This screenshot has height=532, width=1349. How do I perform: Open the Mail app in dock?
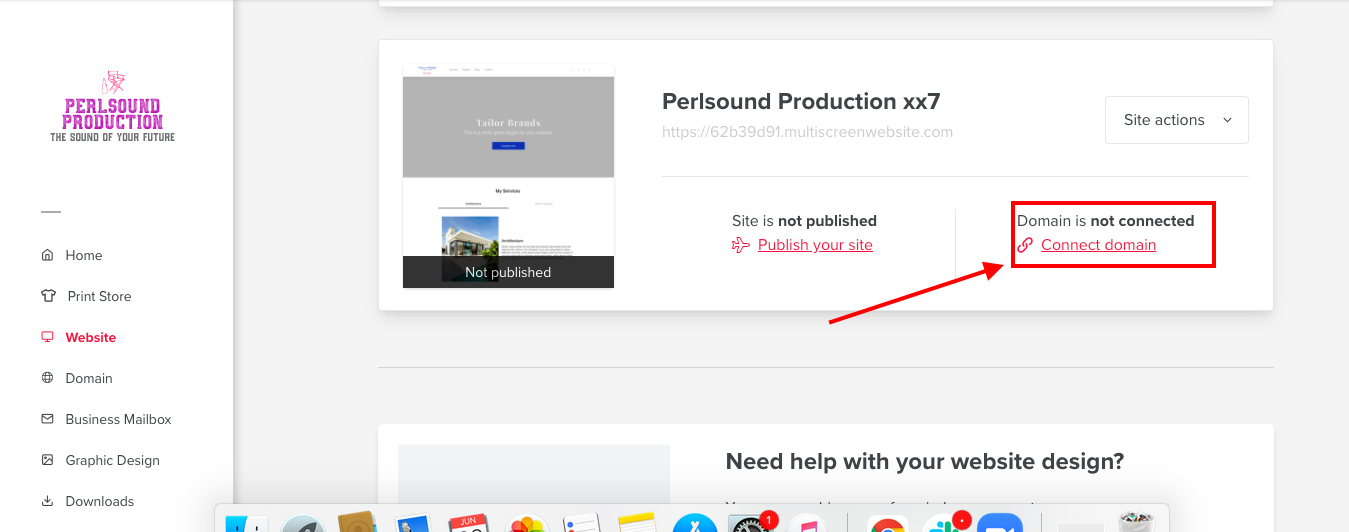tap(412, 524)
